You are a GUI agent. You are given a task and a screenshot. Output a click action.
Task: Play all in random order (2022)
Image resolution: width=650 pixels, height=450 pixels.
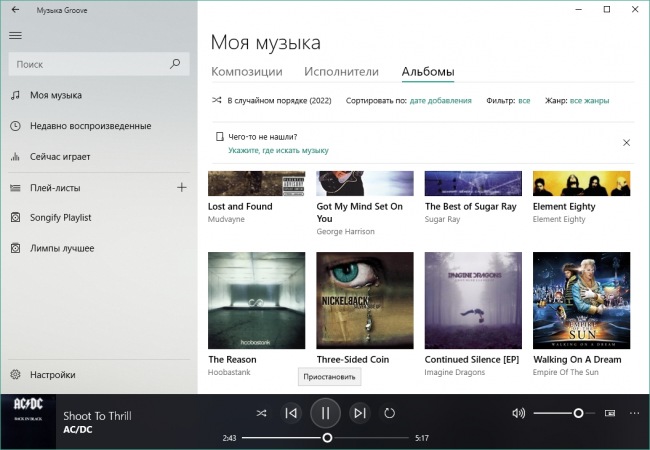(272, 100)
